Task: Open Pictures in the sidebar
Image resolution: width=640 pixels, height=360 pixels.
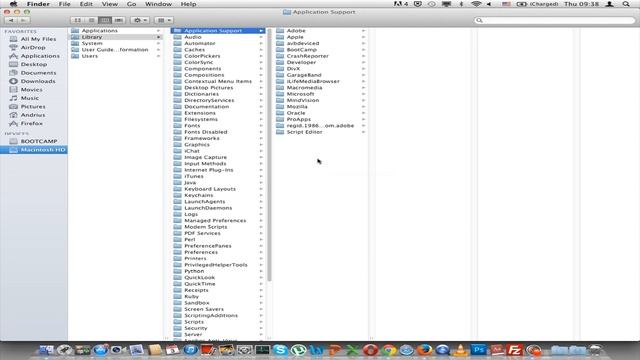Action: click(34, 107)
